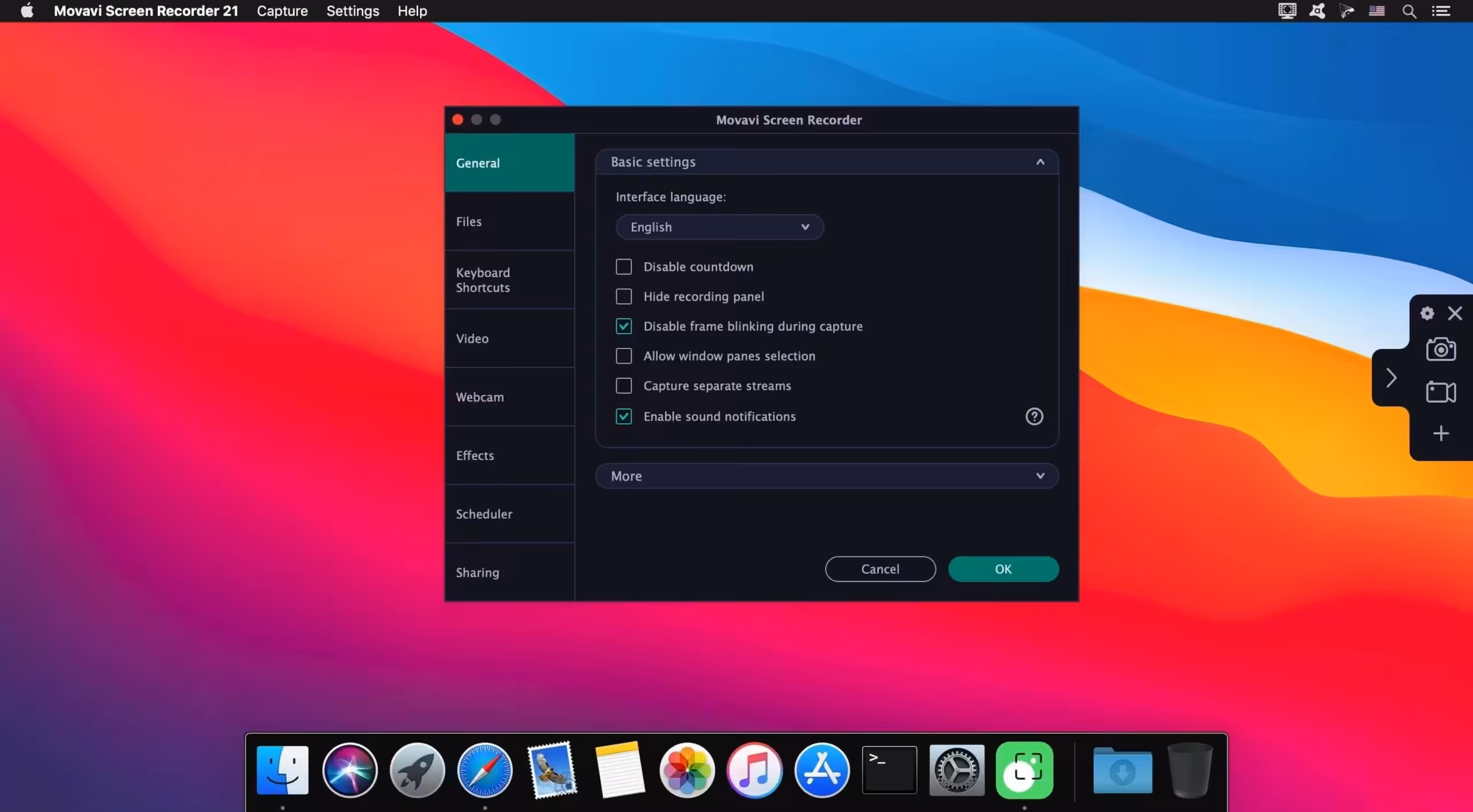Click the plus icon in the recorder widget
The image size is (1473, 812).
[x=1441, y=434]
